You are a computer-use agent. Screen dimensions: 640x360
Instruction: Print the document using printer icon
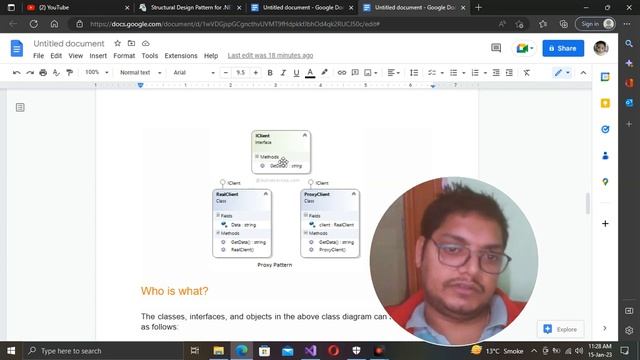point(43,73)
